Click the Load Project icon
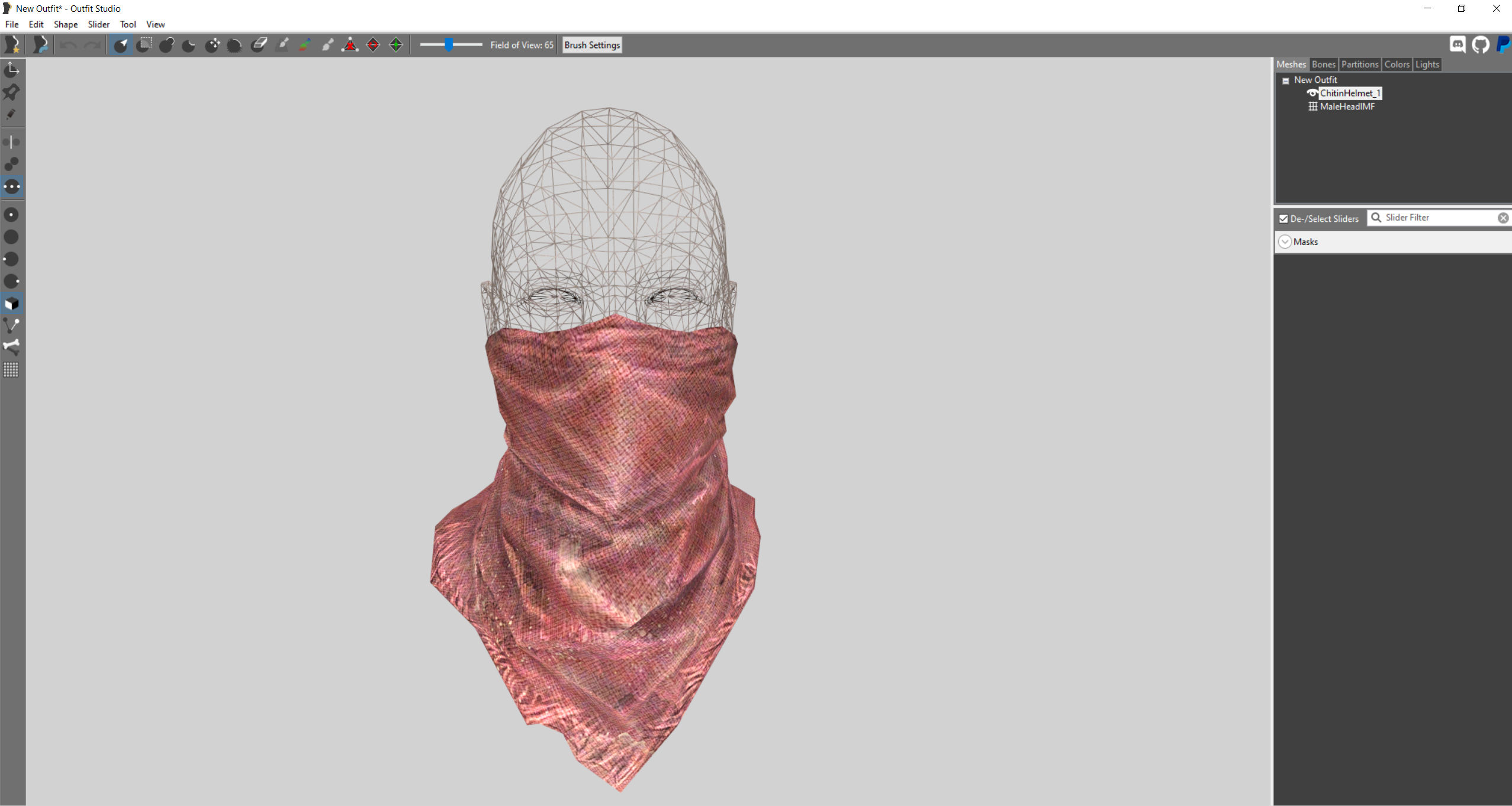The height and width of the screenshot is (806, 1512). point(40,45)
